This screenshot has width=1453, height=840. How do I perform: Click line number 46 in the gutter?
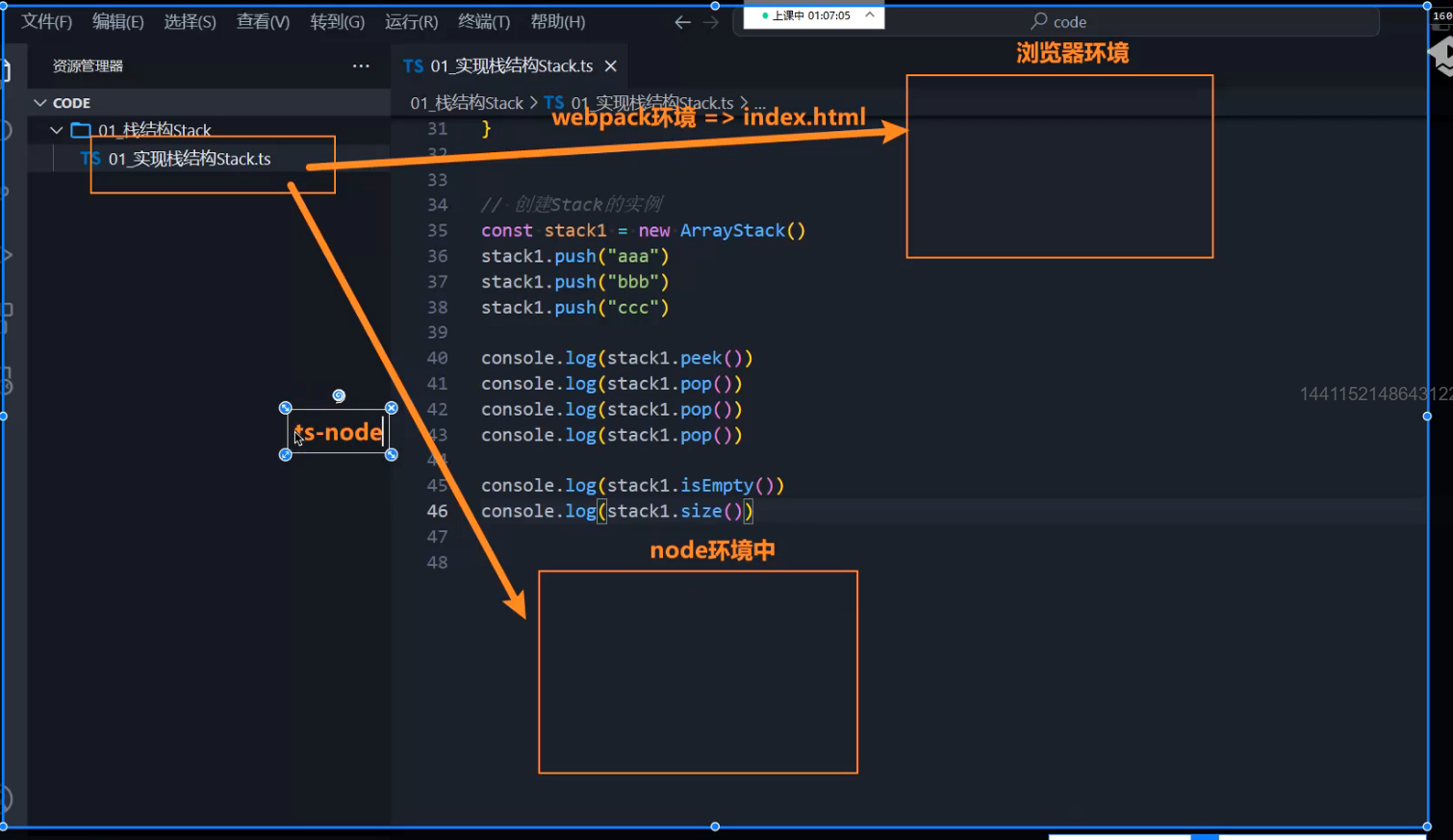(x=438, y=511)
